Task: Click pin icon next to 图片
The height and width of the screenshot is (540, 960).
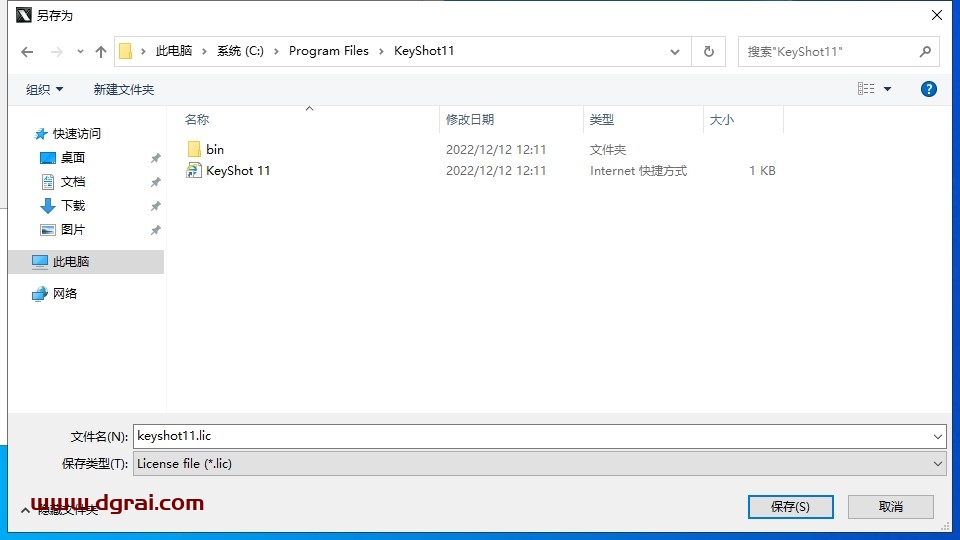Action: click(x=156, y=230)
